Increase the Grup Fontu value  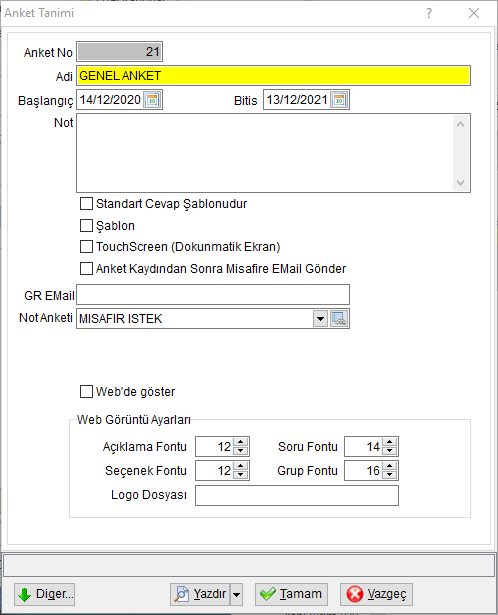click(390, 466)
